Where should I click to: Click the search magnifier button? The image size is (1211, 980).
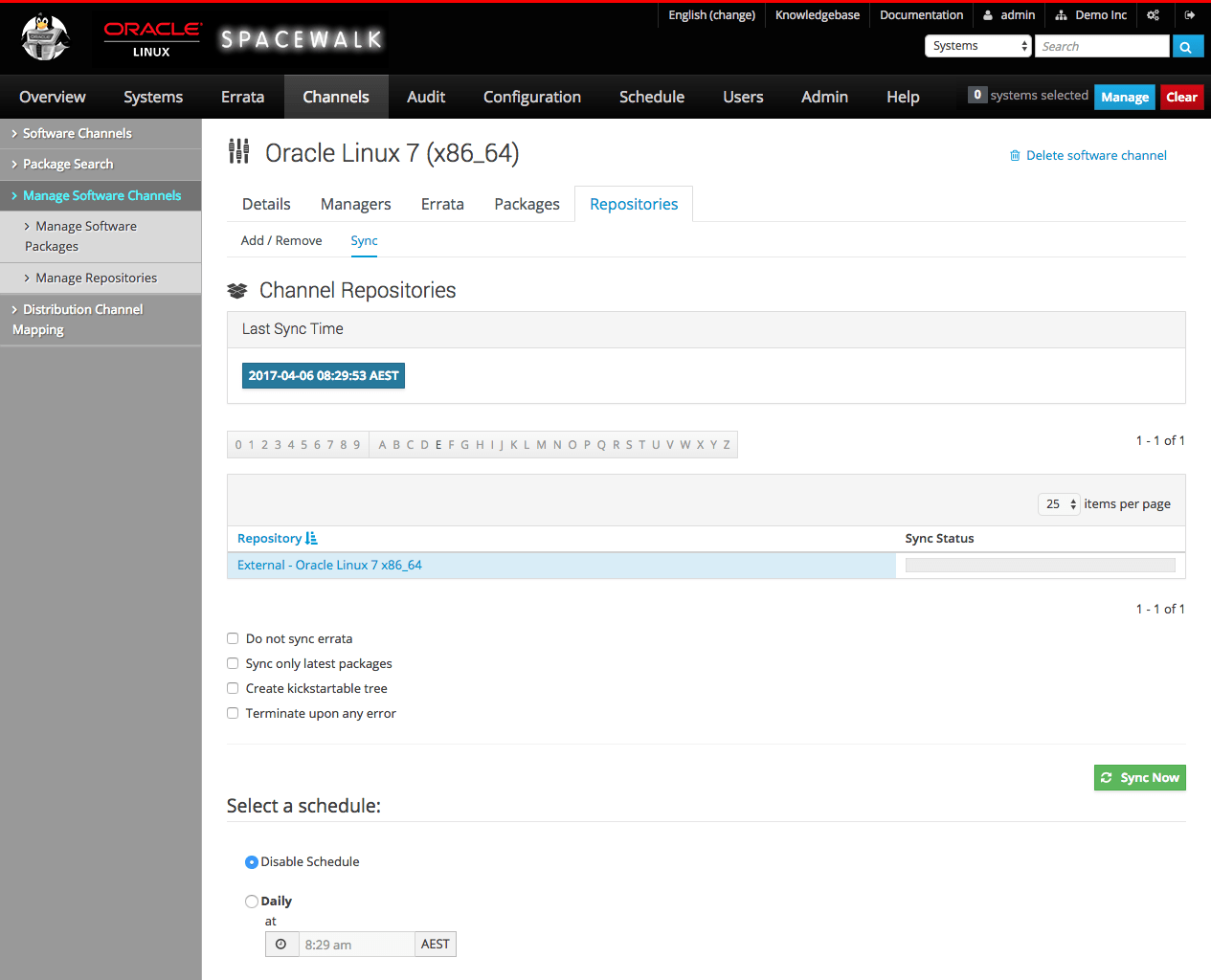pyautogui.click(x=1187, y=46)
